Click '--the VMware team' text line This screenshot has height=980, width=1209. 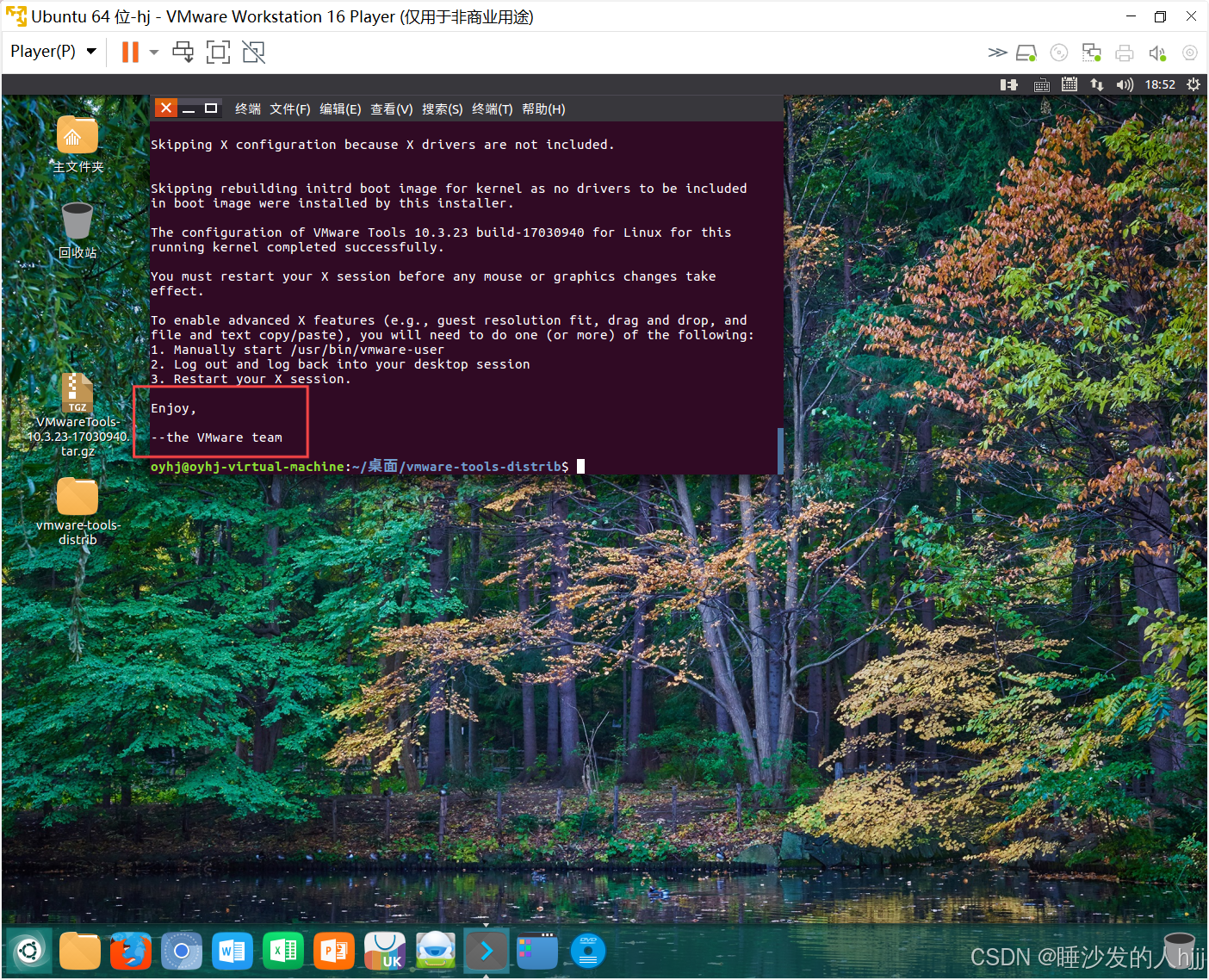pos(217,437)
